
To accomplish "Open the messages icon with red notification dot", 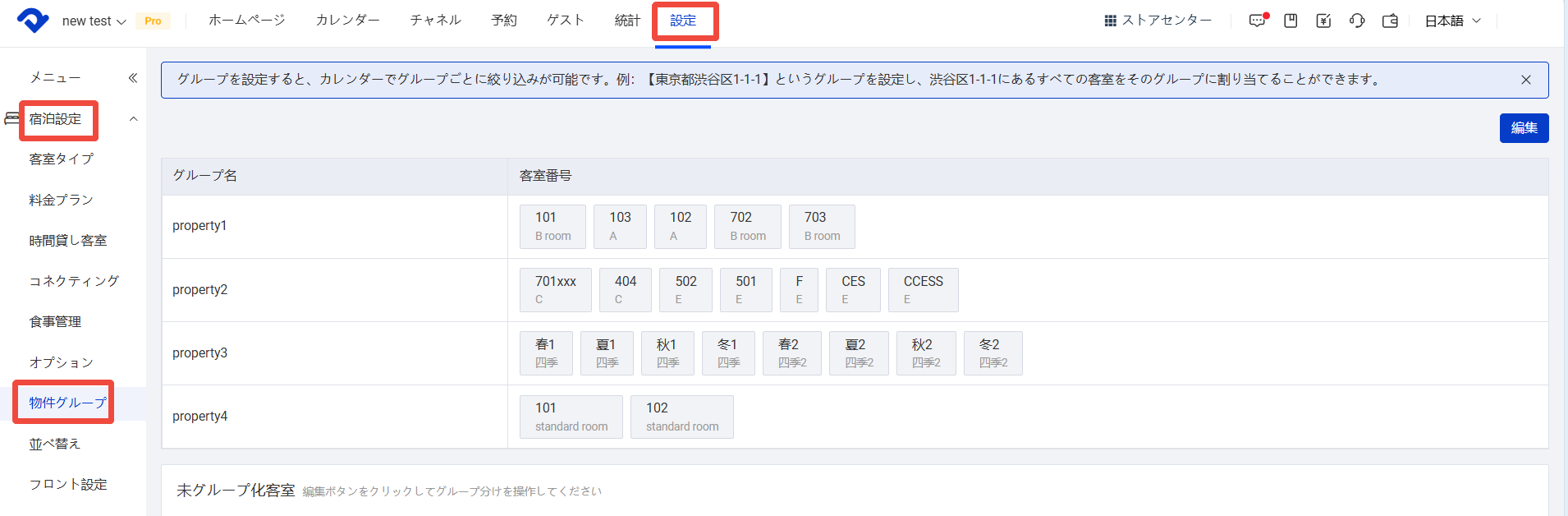I will (x=1258, y=21).
